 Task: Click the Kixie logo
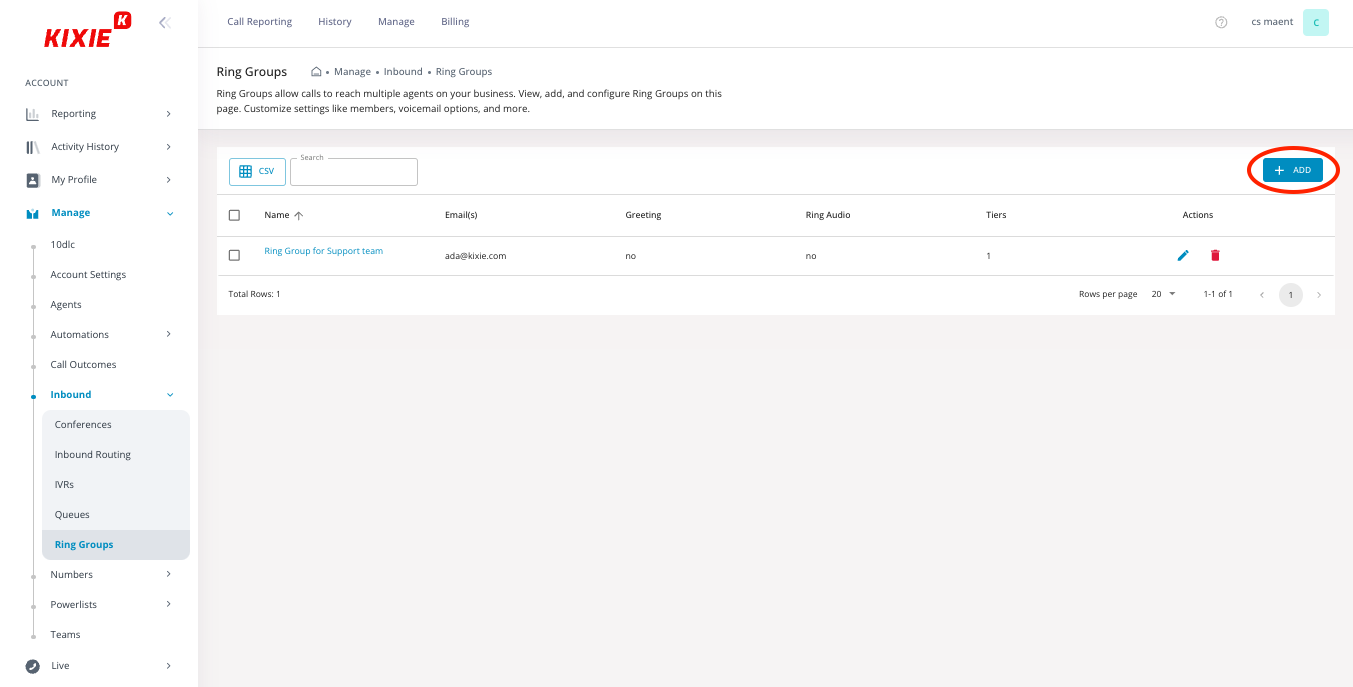[87, 30]
